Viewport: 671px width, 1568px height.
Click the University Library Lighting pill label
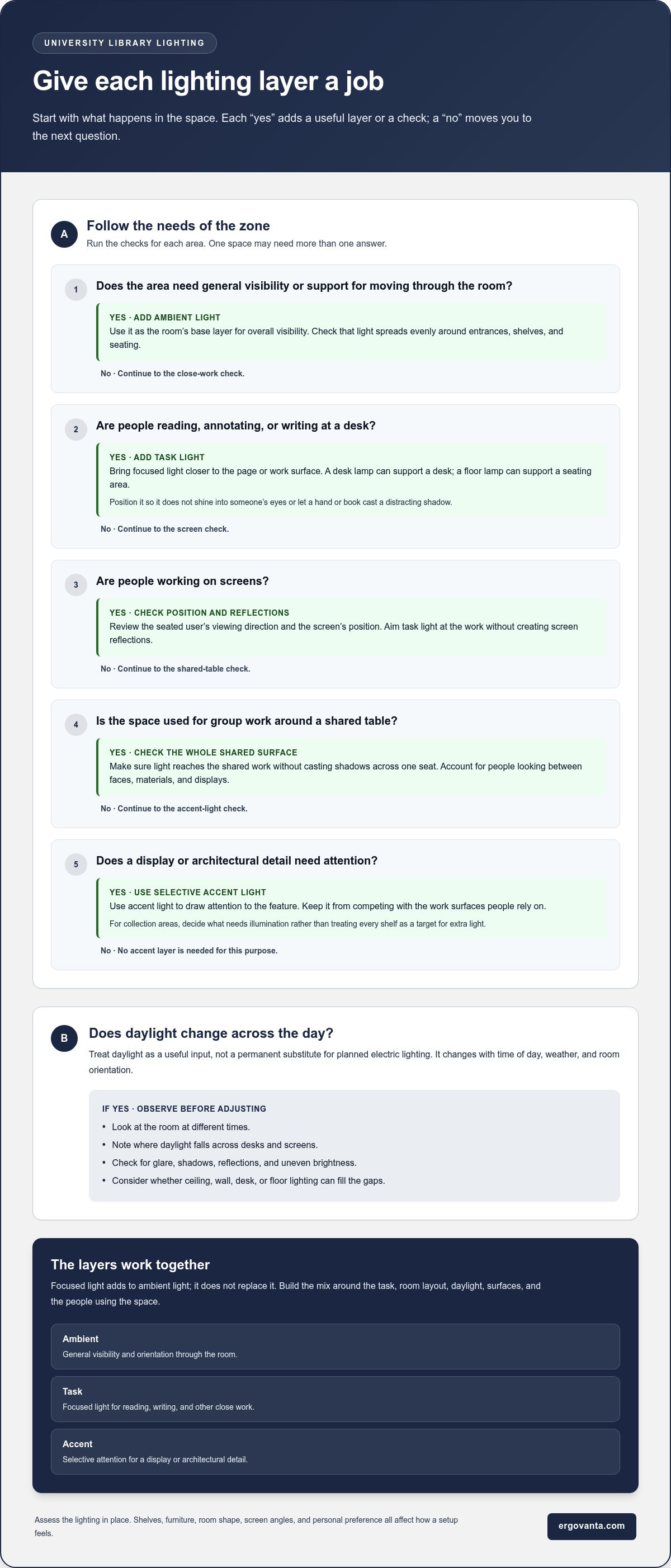tap(124, 43)
